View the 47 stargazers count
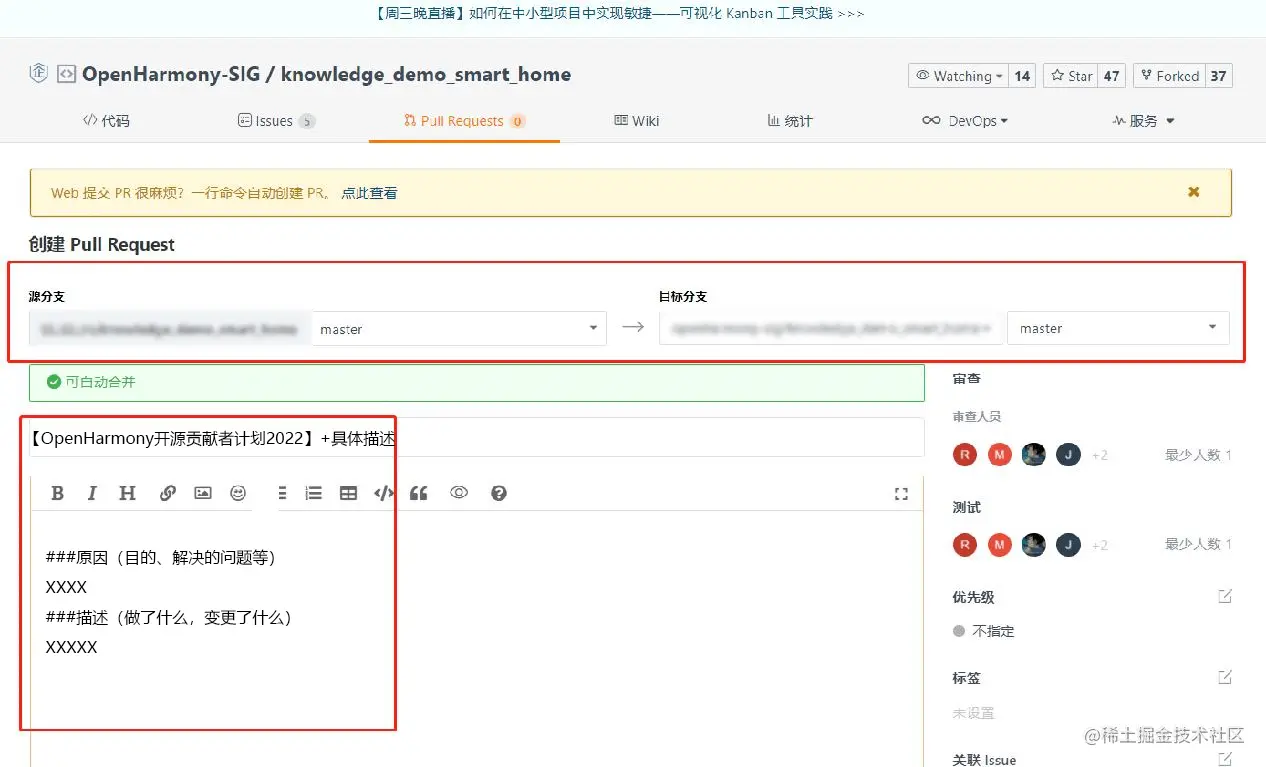Viewport: 1266px width, 767px height. coord(1112,76)
